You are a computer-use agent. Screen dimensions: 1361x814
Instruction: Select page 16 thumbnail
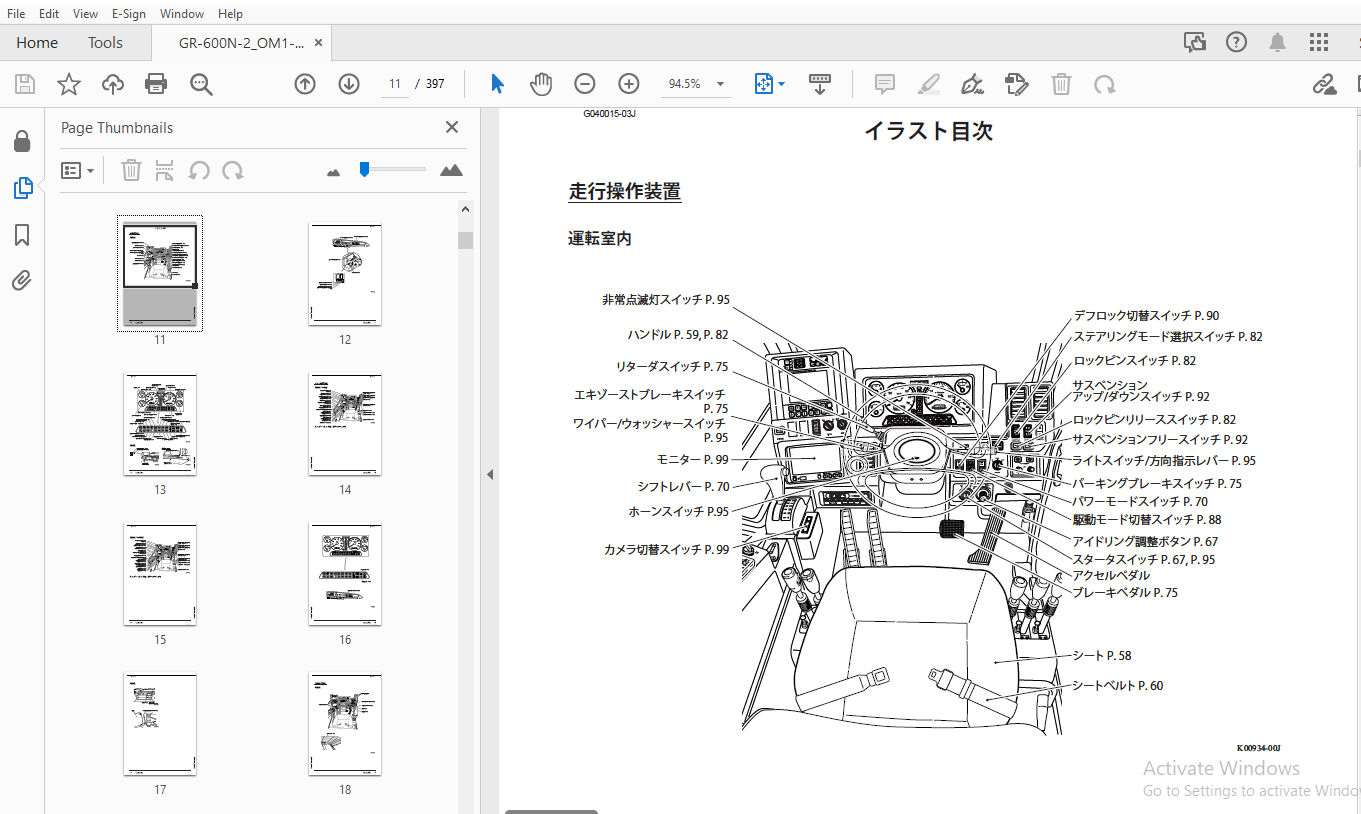345,574
